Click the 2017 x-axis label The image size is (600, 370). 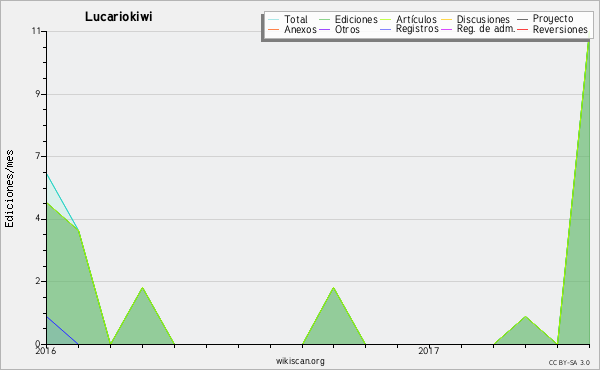pos(429,350)
